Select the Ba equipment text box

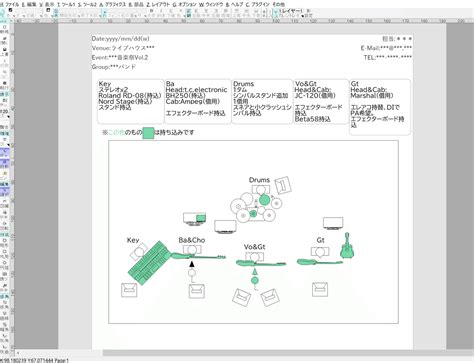198,101
